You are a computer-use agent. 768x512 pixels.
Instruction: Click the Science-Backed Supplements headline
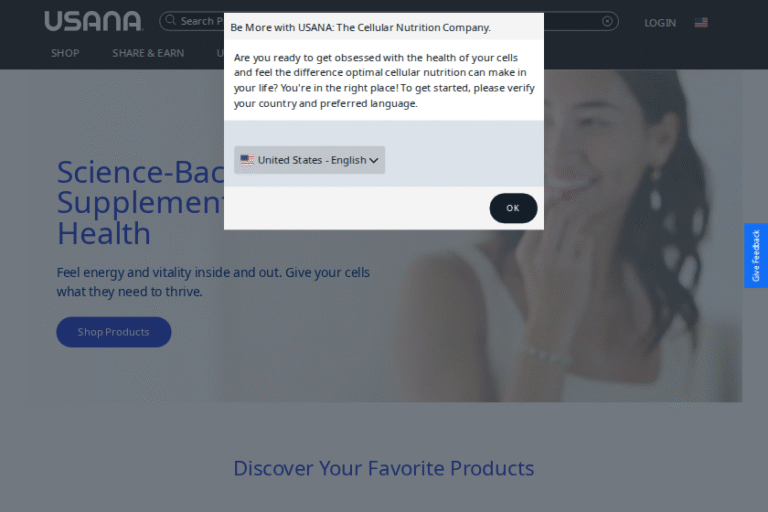tap(141, 202)
